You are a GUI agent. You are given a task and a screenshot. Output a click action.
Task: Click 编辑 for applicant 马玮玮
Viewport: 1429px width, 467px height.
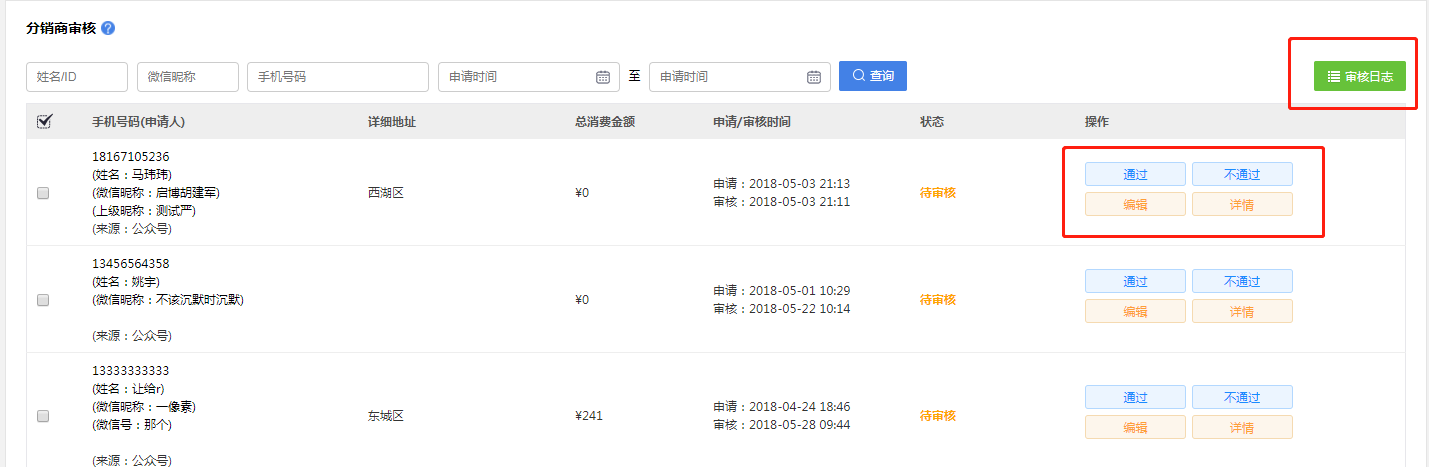(1135, 204)
